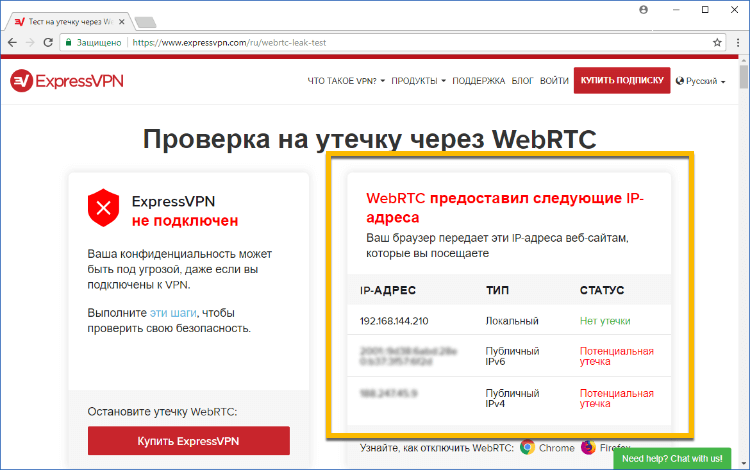The width and height of the screenshot is (750, 470).
Task: Click the 'КУПИТЬ ПОДПИСКУ' button
Action: click(x=622, y=80)
